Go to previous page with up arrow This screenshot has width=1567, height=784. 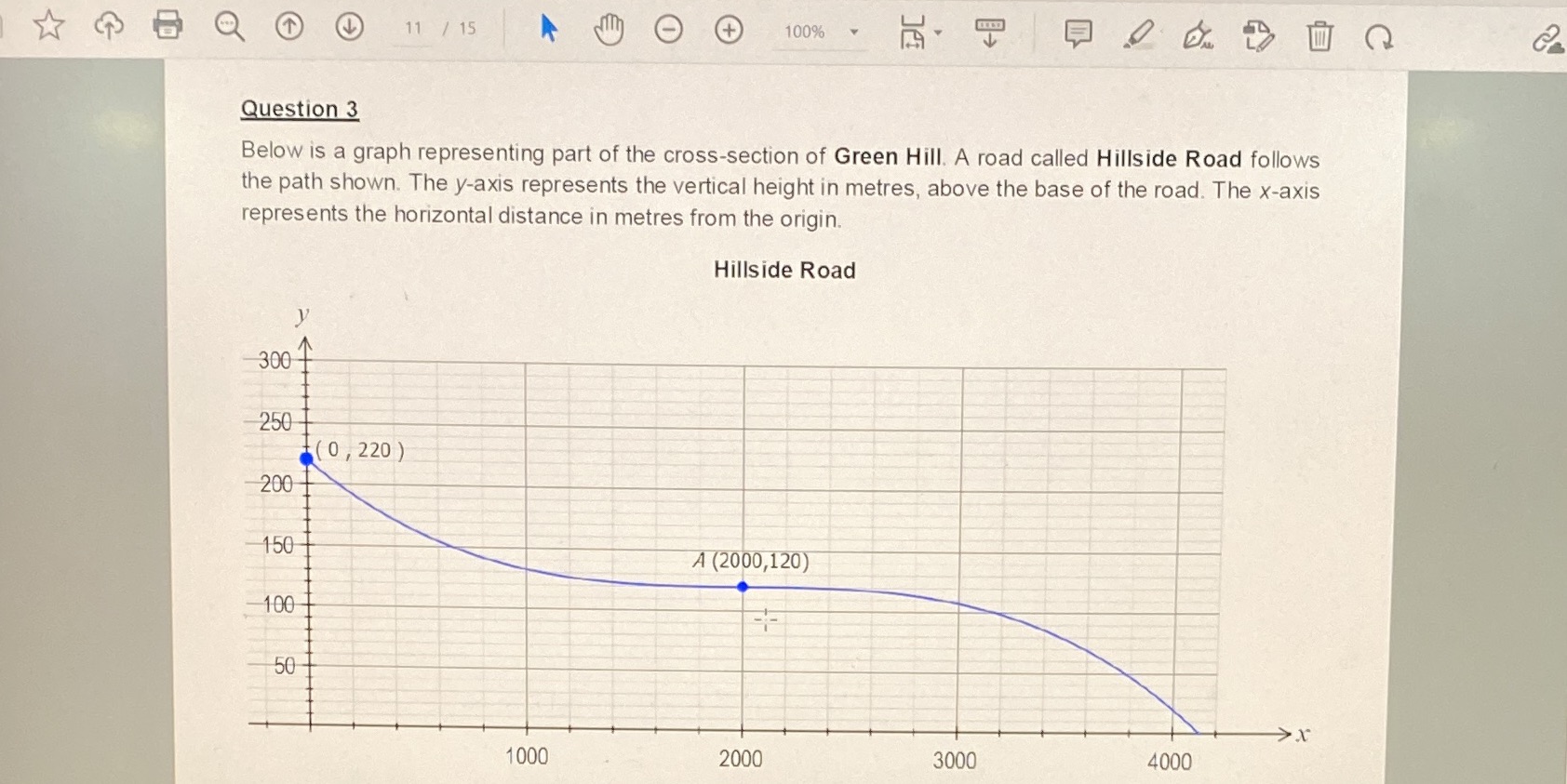pos(289,27)
